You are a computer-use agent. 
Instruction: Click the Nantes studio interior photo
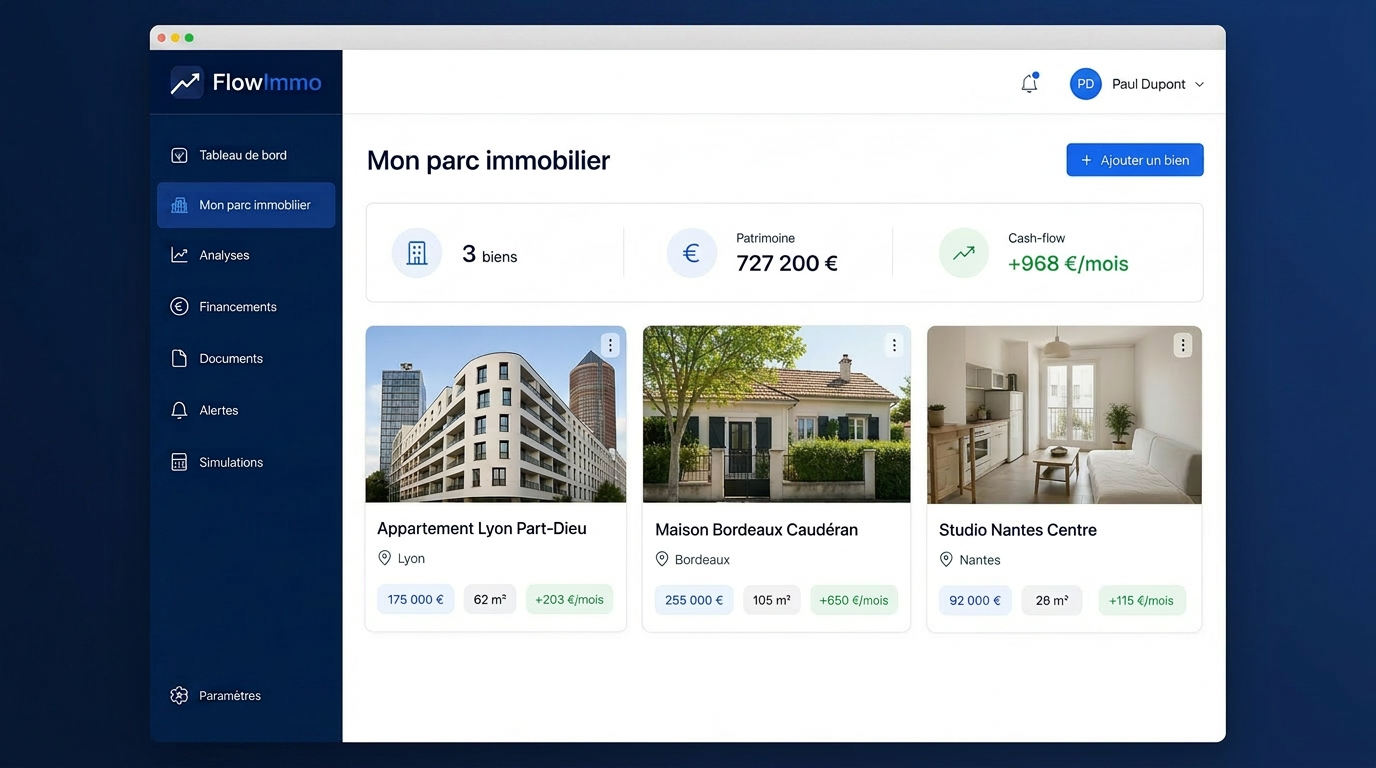point(1064,414)
